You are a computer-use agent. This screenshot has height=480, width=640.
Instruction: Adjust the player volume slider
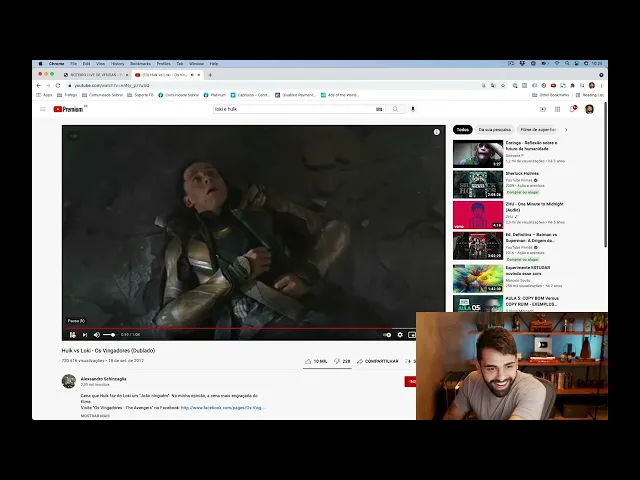pos(109,335)
